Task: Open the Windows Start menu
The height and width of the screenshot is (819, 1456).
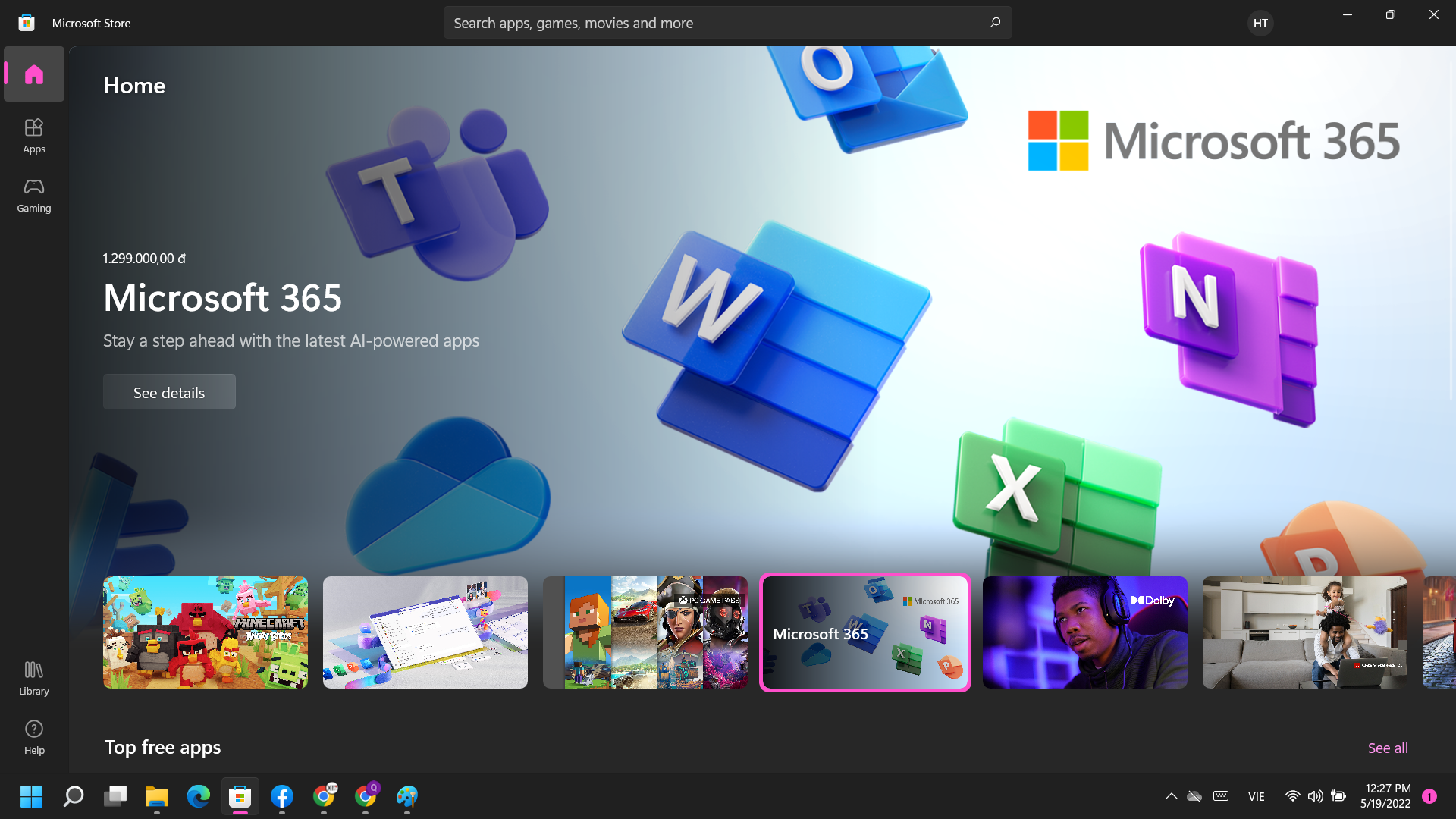Action: 31,796
